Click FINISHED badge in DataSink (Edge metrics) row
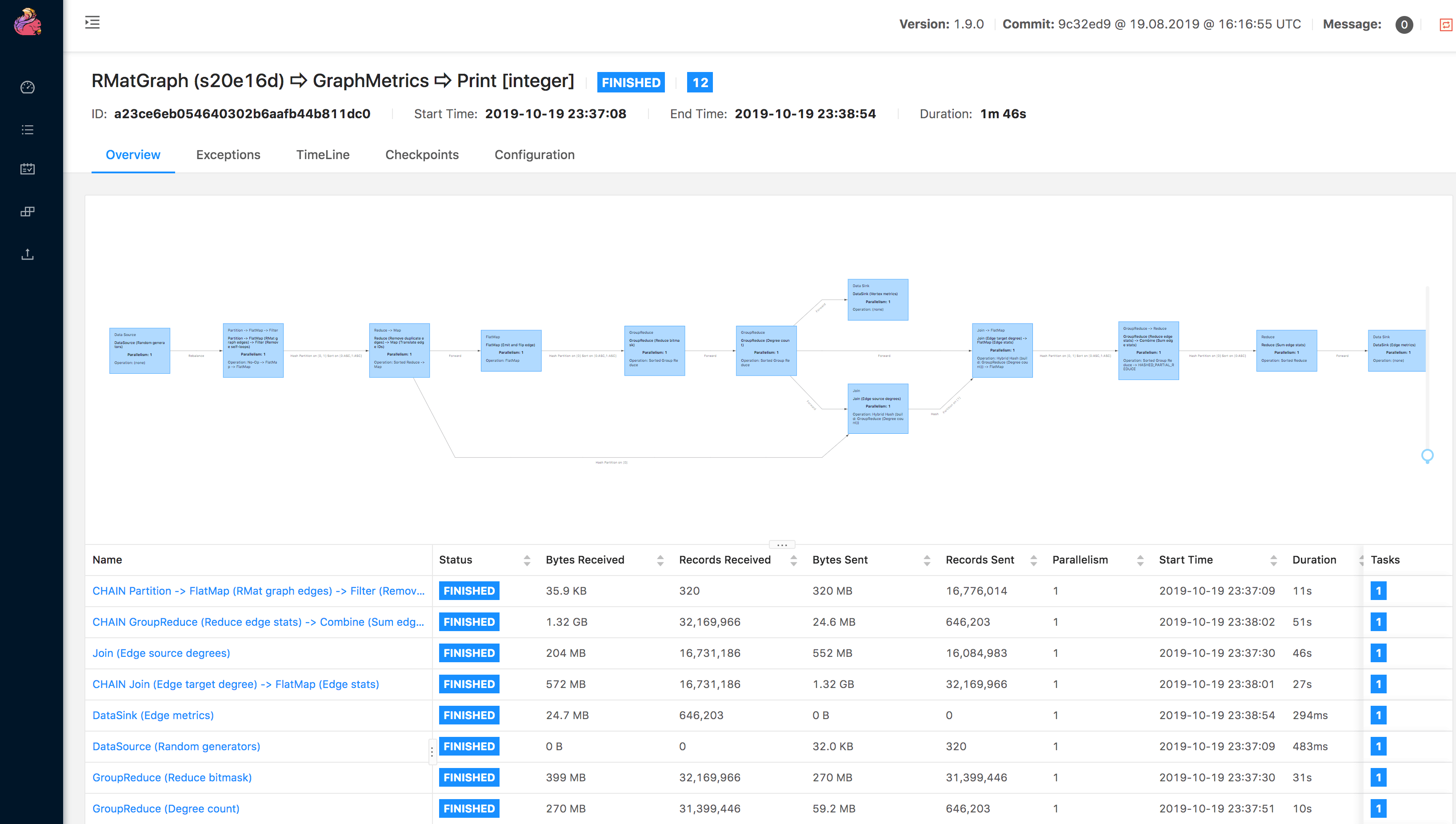 pos(469,716)
